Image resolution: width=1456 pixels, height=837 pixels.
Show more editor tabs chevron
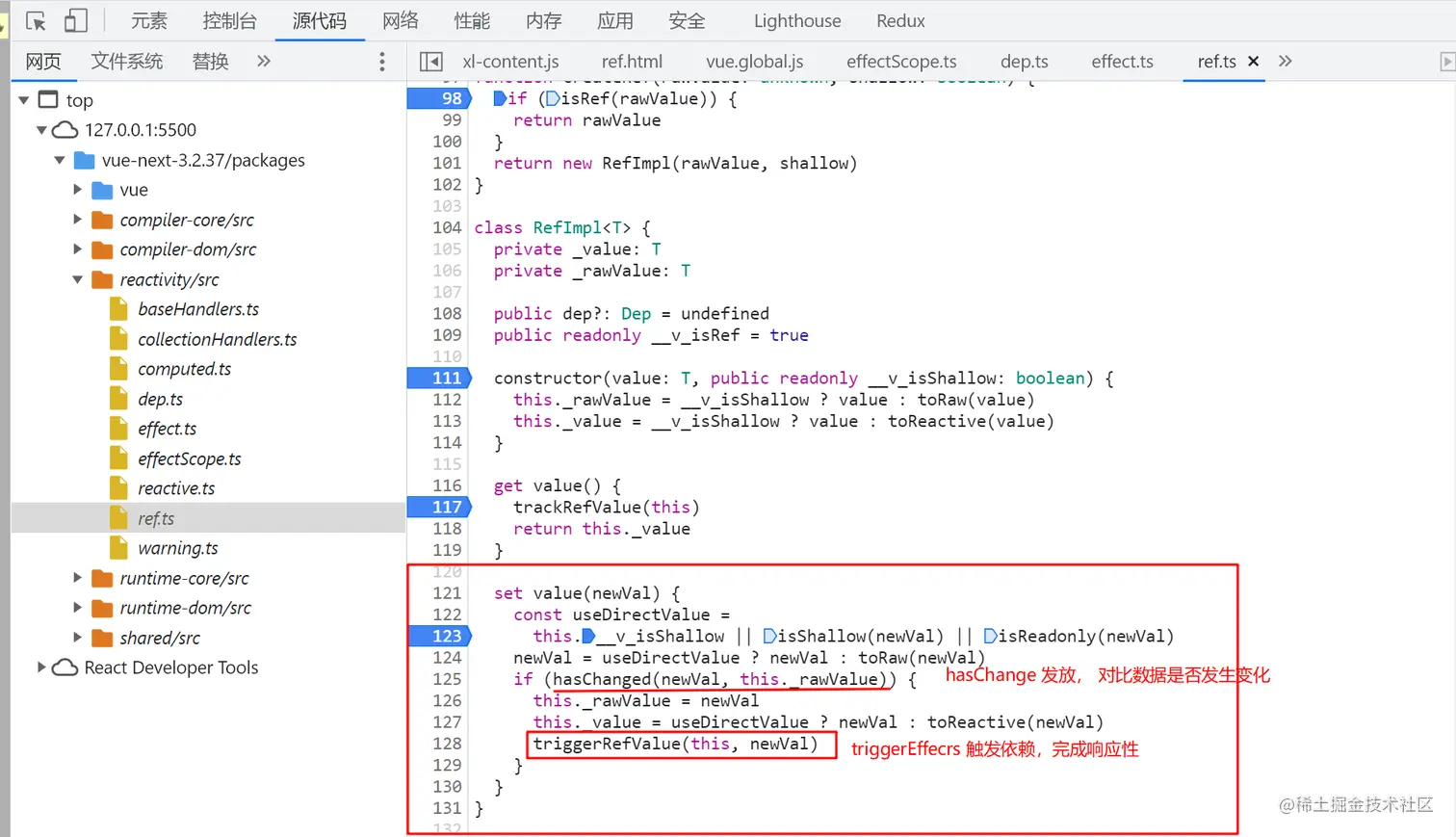[x=1285, y=62]
